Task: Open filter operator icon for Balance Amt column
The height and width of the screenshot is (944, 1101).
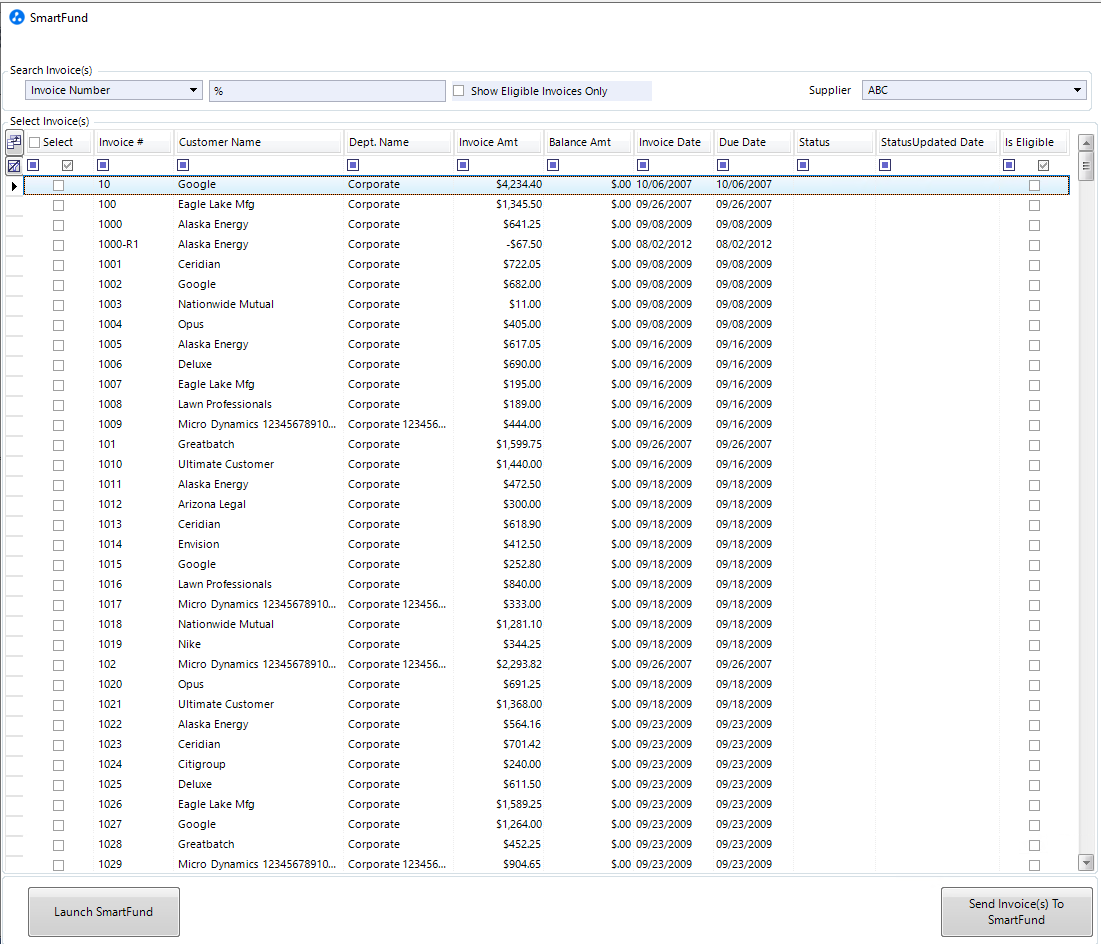Action: tap(553, 165)
